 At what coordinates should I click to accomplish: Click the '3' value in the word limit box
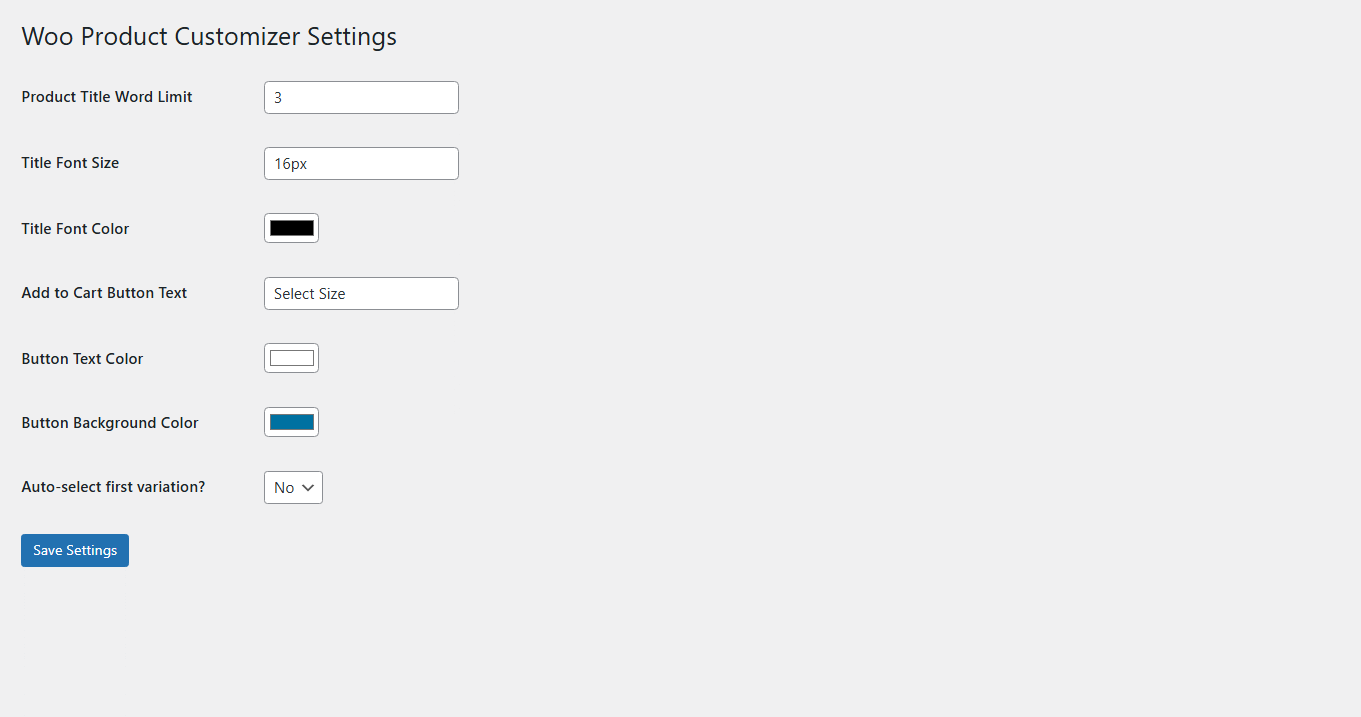pyautogui.click(x=278, y=98)
